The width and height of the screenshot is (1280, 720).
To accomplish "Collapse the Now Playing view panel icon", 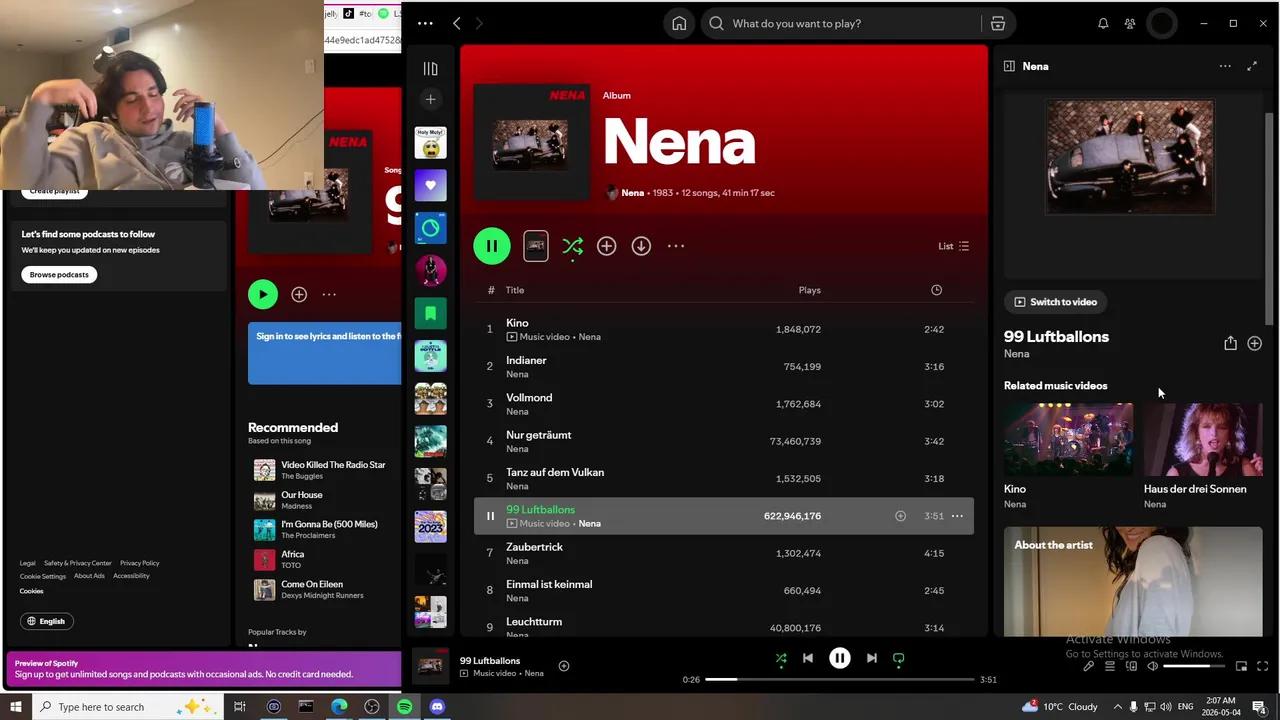I will pyautogui.click(x=1009, y=66).
